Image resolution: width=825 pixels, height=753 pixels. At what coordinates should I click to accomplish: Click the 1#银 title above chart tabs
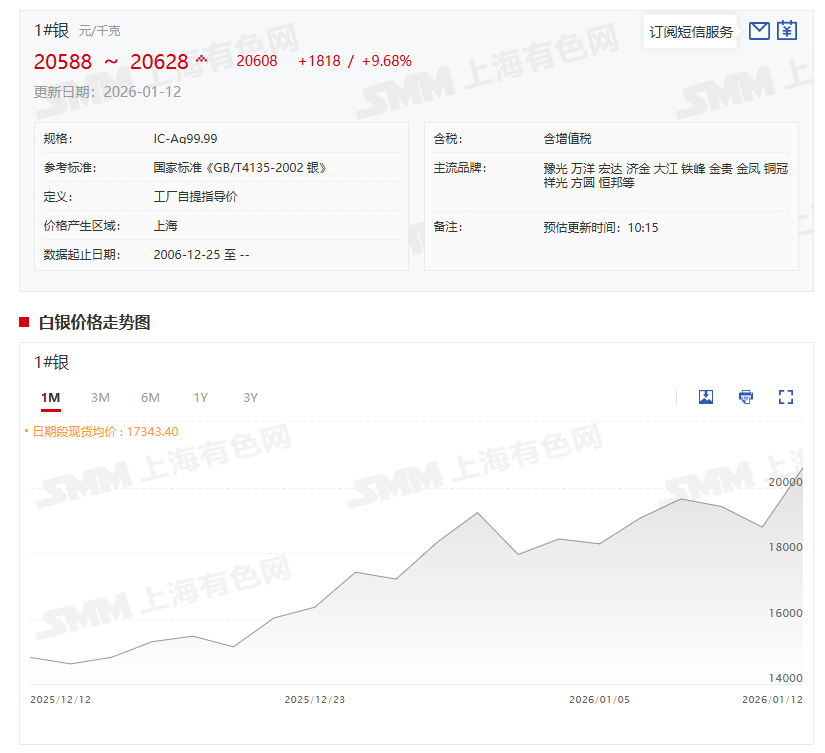click(52, 363)
